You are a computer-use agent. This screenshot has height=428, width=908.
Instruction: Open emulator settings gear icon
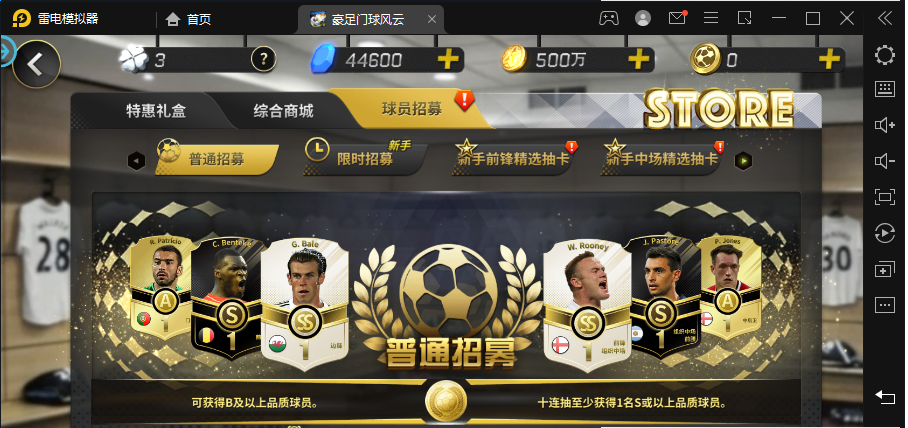[x=884, y=55]
